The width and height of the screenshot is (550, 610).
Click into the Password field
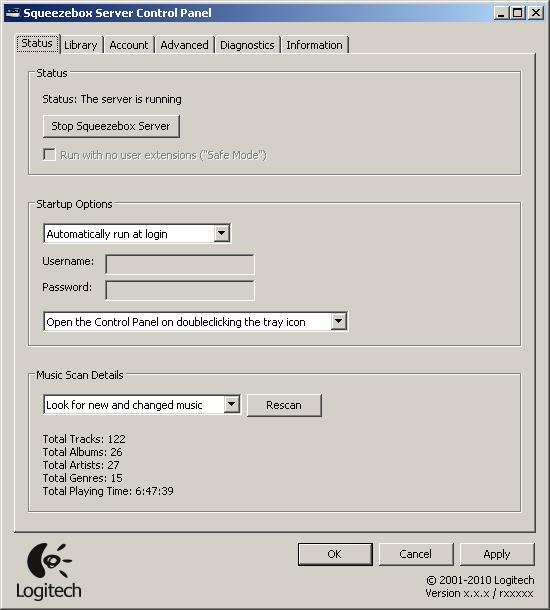pos(180,291)
